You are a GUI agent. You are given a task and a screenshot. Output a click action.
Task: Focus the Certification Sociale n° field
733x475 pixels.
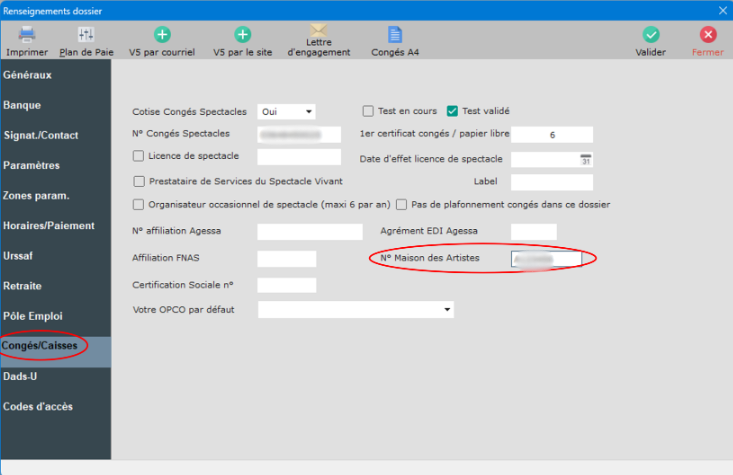click(x=286, y=285)
